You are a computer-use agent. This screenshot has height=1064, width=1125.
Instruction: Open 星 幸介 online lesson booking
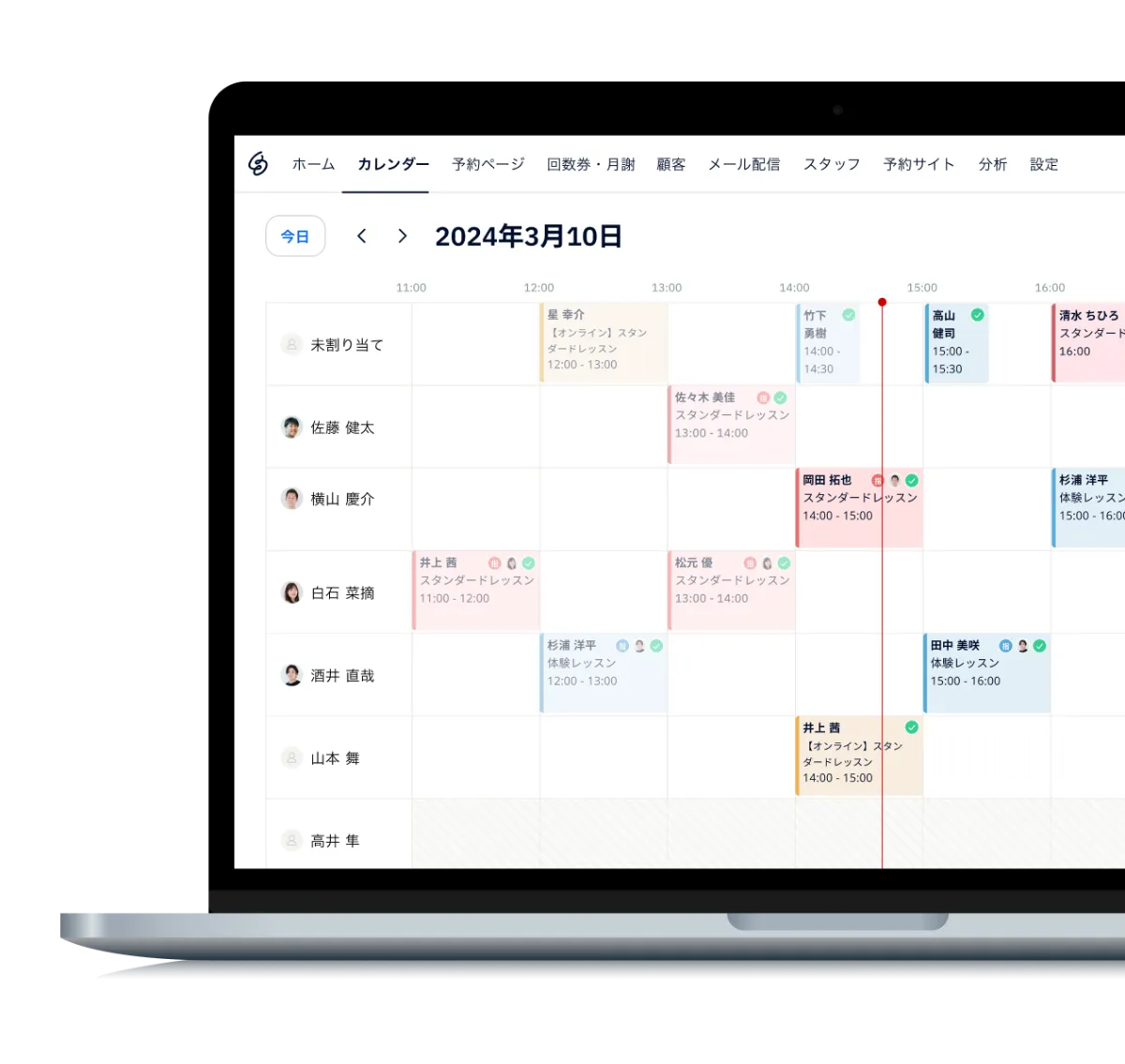coord(604,342)
